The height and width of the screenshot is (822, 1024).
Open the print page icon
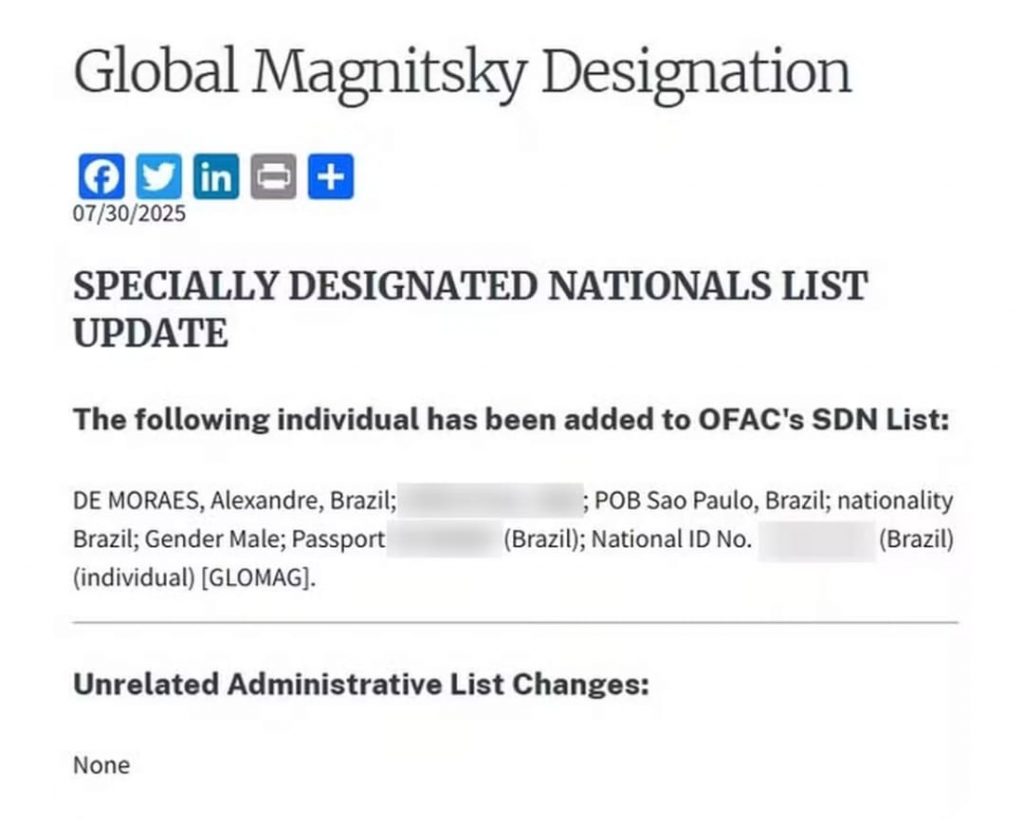tap(274, 176)
